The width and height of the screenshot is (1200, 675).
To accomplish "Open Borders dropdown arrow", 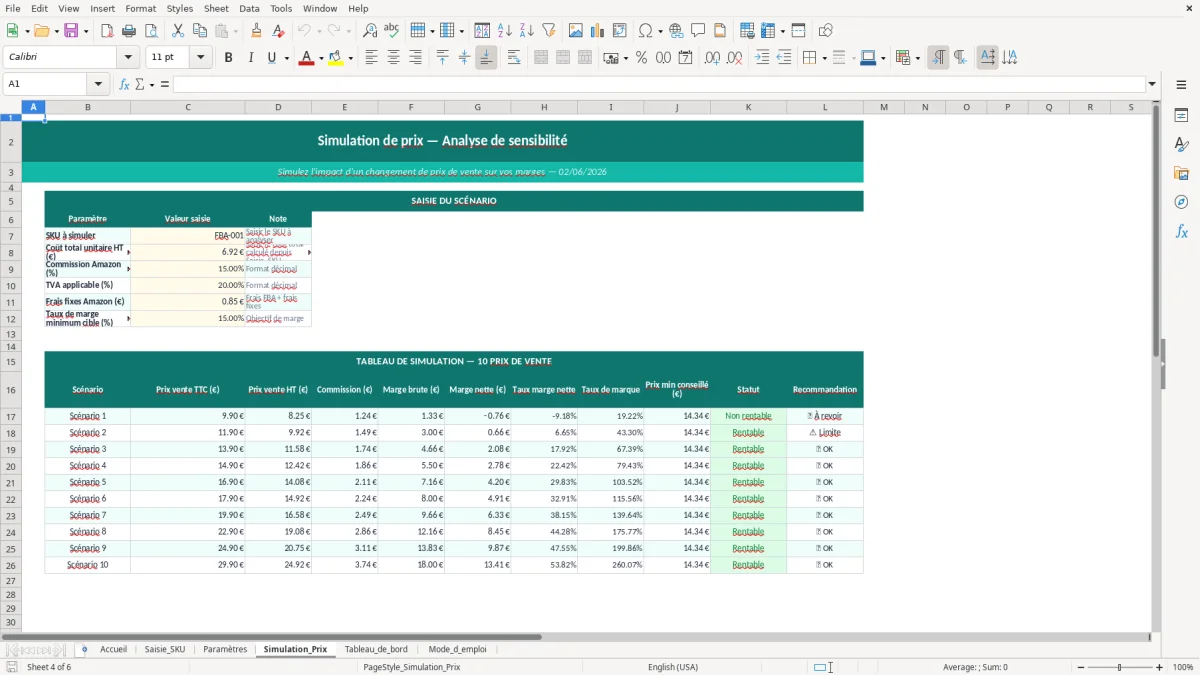I will pyautogui.click(x=823, y=58).
